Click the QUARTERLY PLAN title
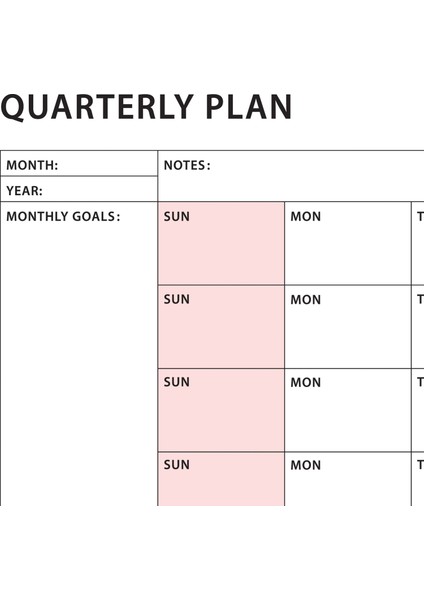The image size is (424, 600). pos(147,107)
